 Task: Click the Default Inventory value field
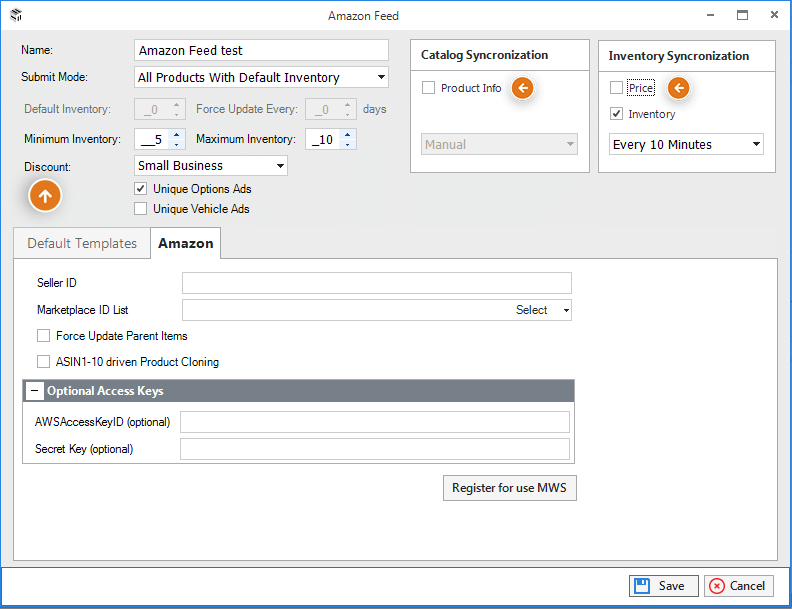coord(153,109)
